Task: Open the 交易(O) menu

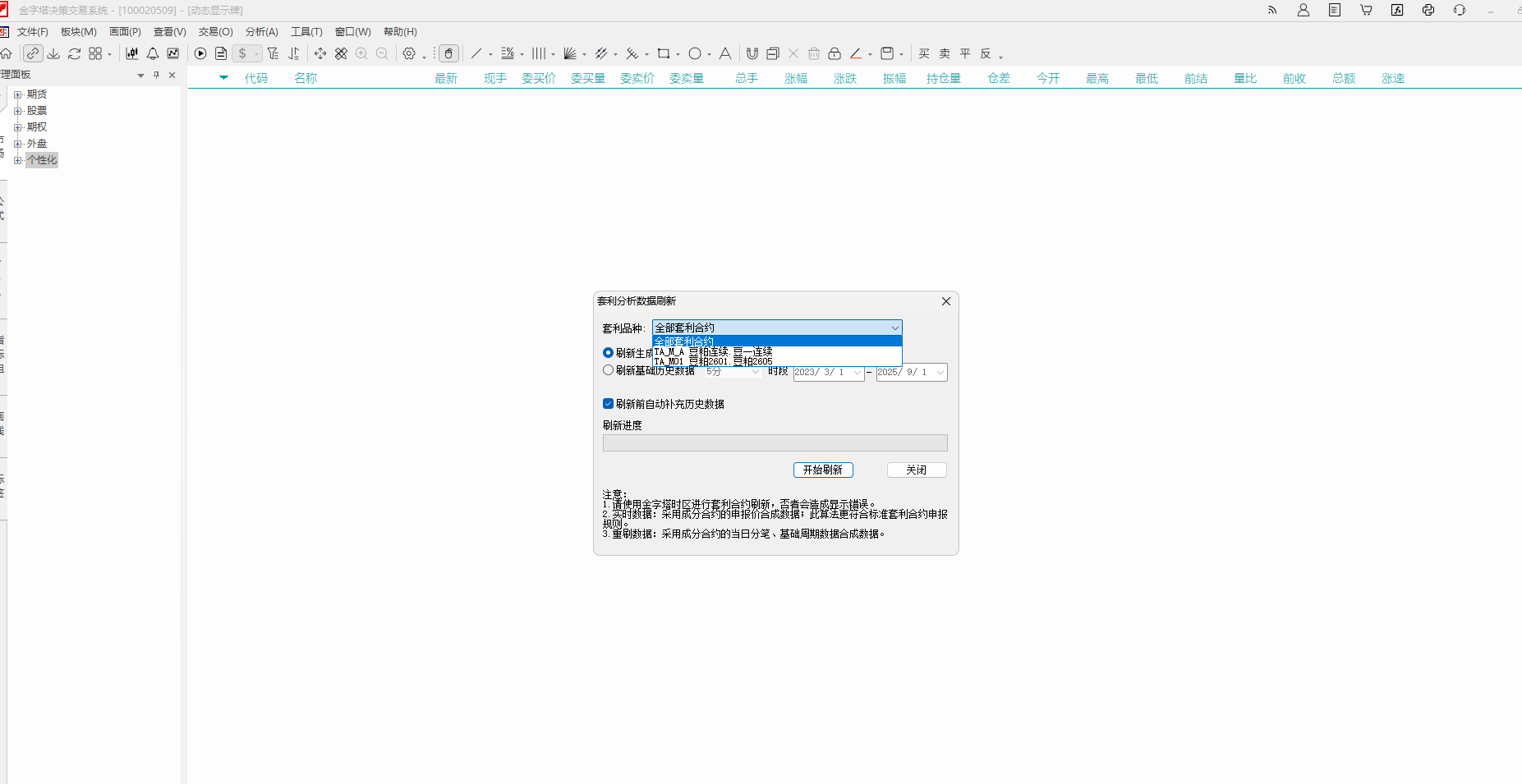Action: pyautogui.click(x=215, y=32)
